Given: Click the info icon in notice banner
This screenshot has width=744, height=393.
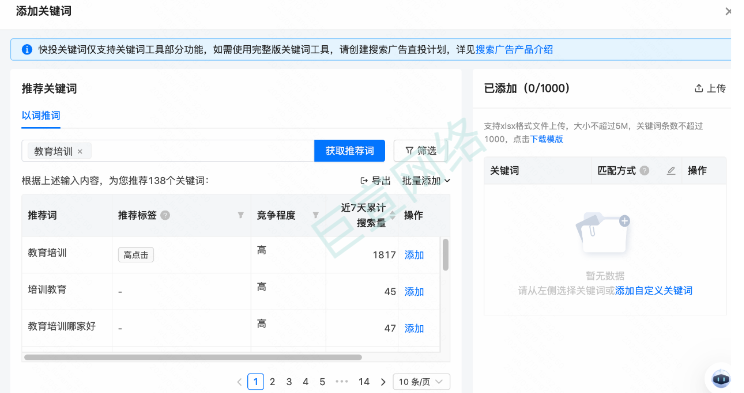Looking at the screenshot, I should pos(27,50).
